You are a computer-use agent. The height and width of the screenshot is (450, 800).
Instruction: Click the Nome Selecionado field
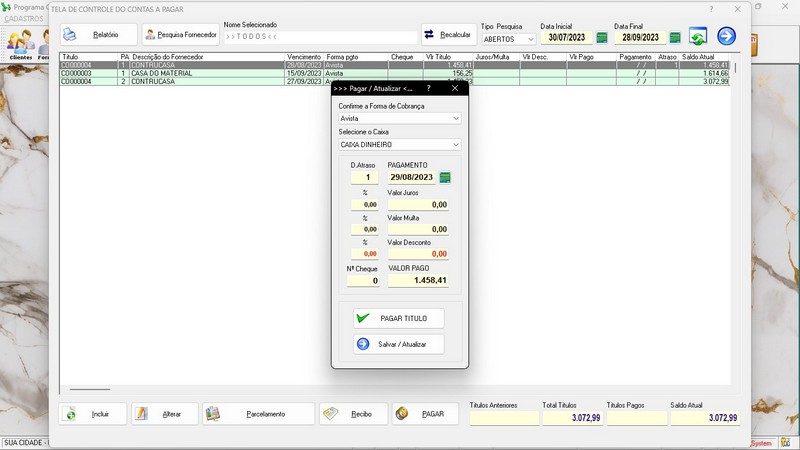tap(320, 37)
